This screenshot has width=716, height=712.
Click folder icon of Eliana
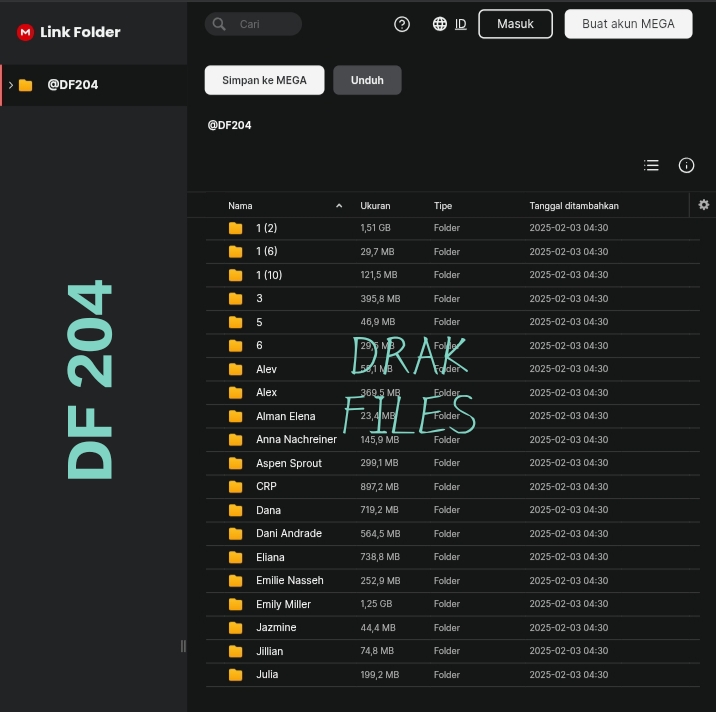[x=236, y=557]
